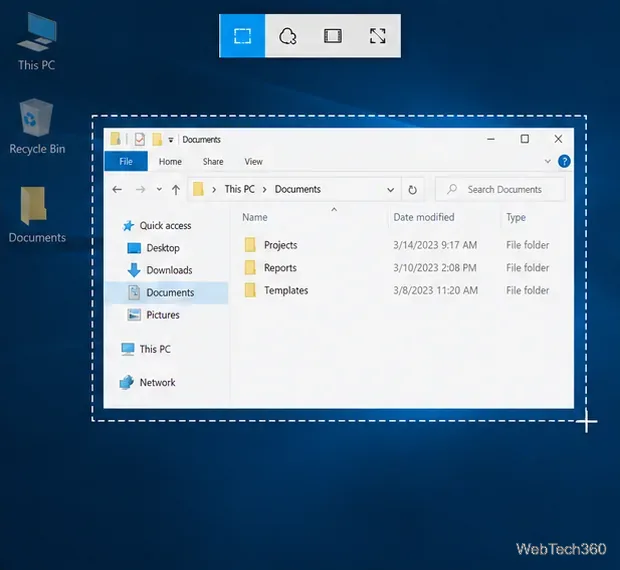
Task: Click File folder type in Reports row
Action: coord(527,268)
